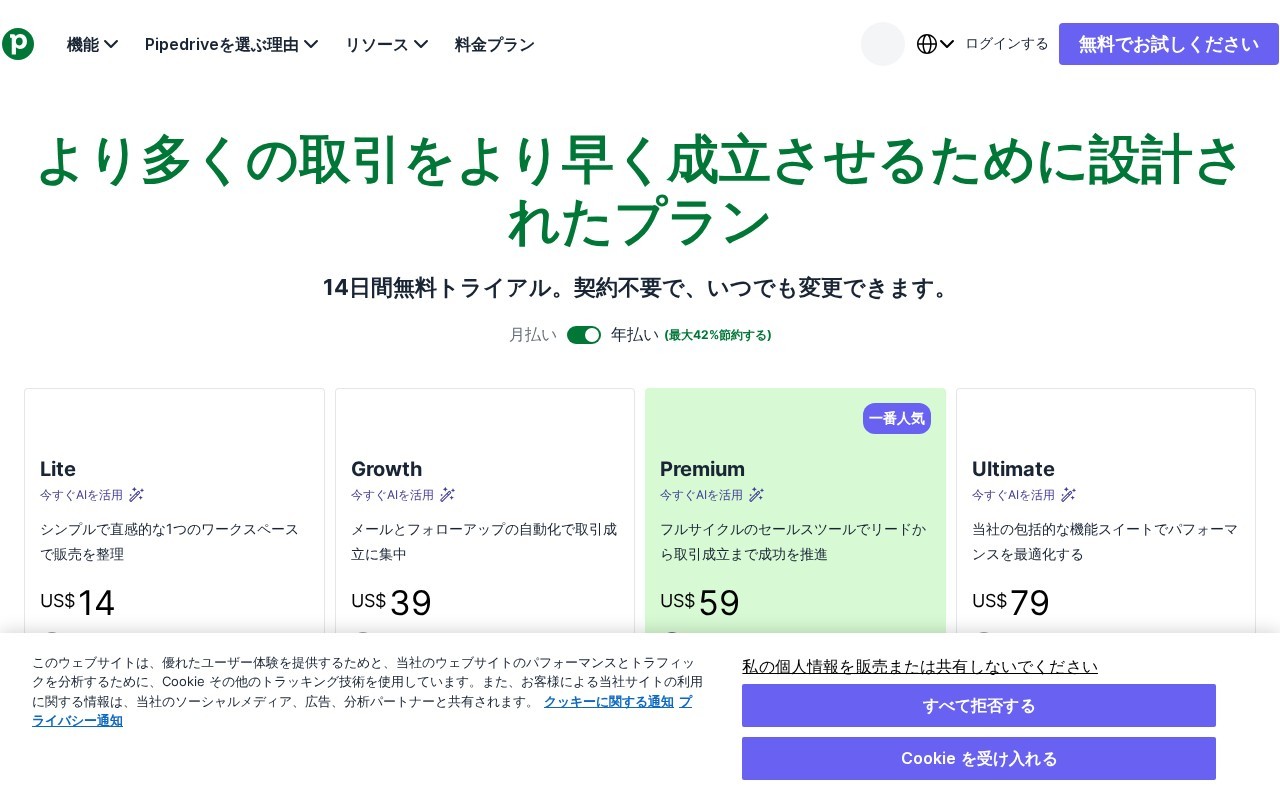
Task: Click the globe language selector icon
Action: click(x=927, y=44)
